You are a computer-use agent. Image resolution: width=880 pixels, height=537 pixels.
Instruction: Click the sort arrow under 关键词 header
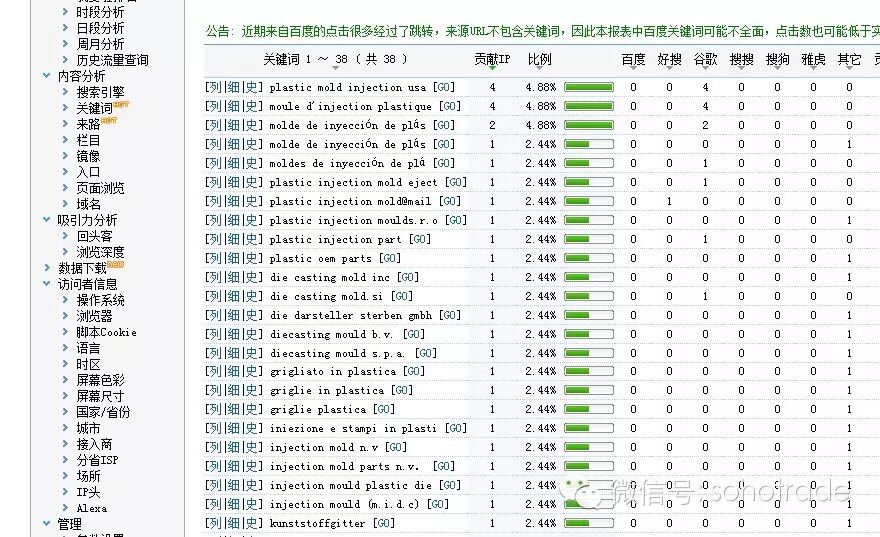[x=335, y=68]
